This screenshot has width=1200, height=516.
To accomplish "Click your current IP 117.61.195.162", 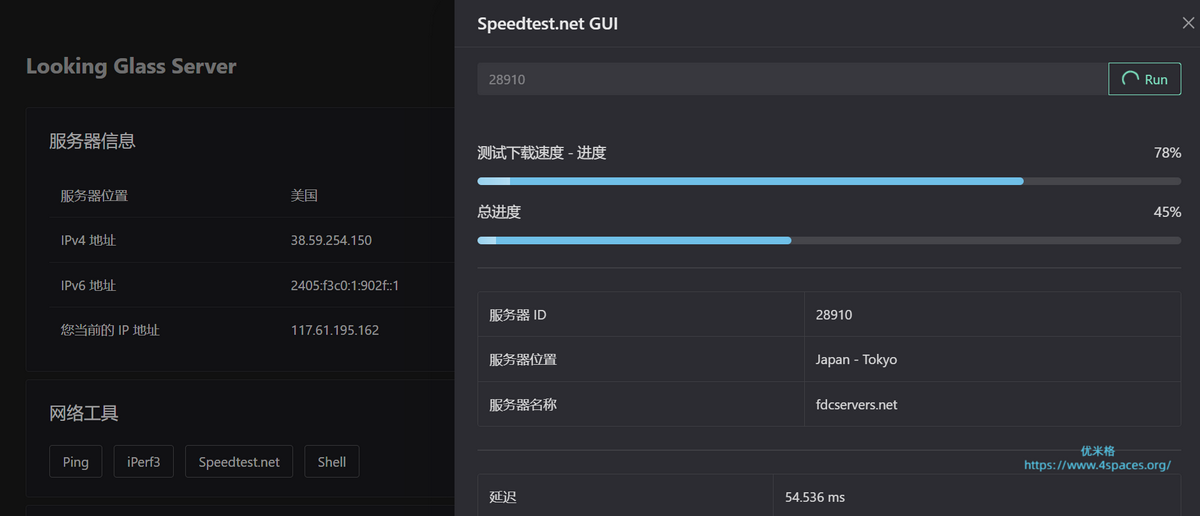I will coord(335,330).
